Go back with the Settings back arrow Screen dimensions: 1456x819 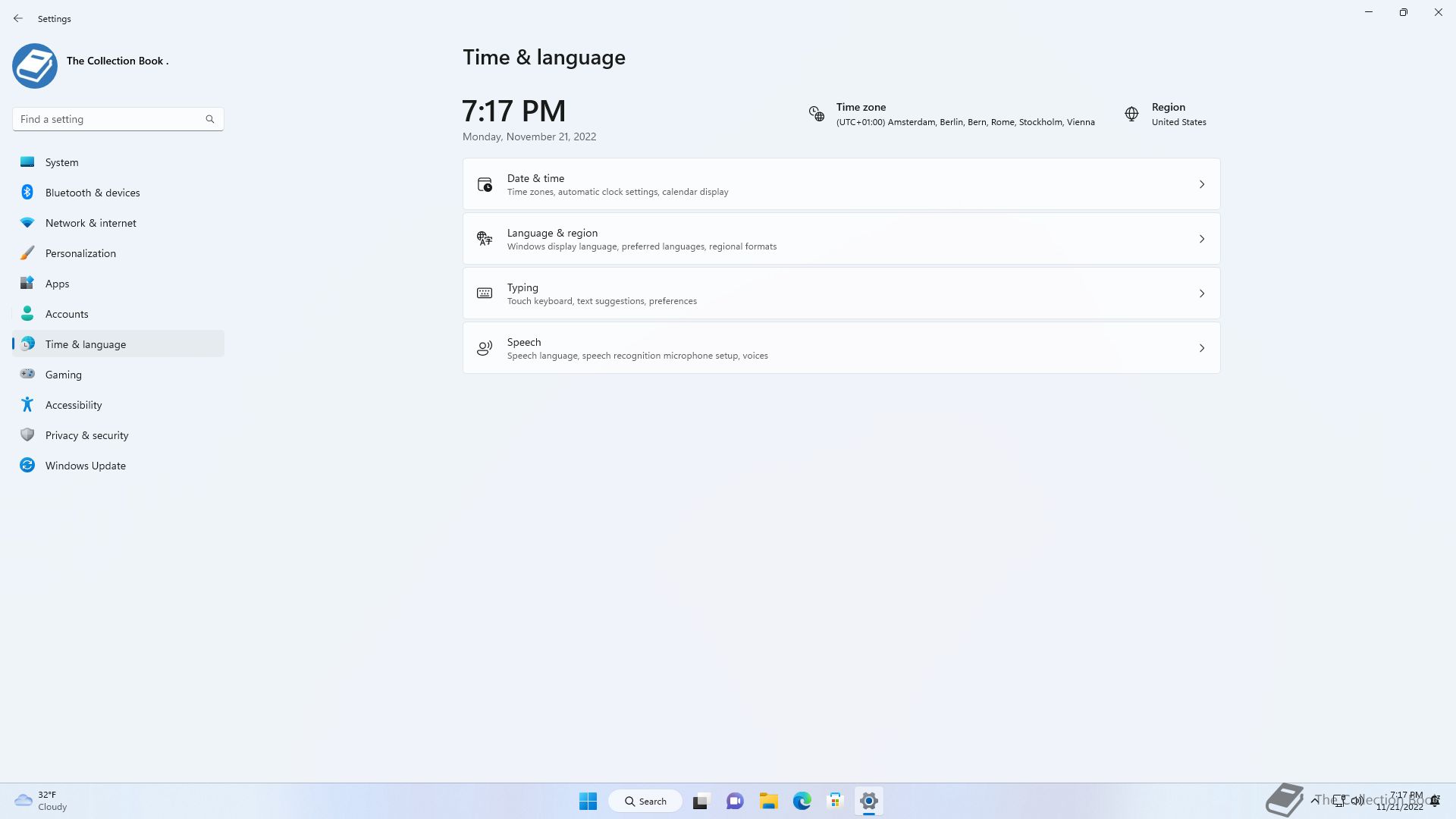pyautogui.click(x=18, y=18)
